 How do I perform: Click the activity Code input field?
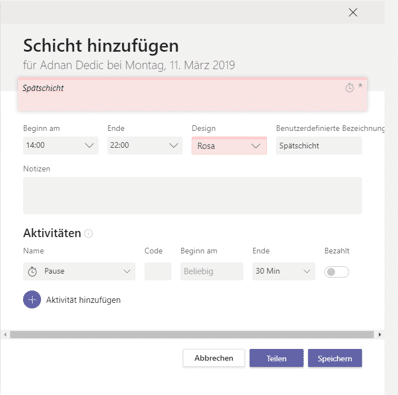click(158, 271)
